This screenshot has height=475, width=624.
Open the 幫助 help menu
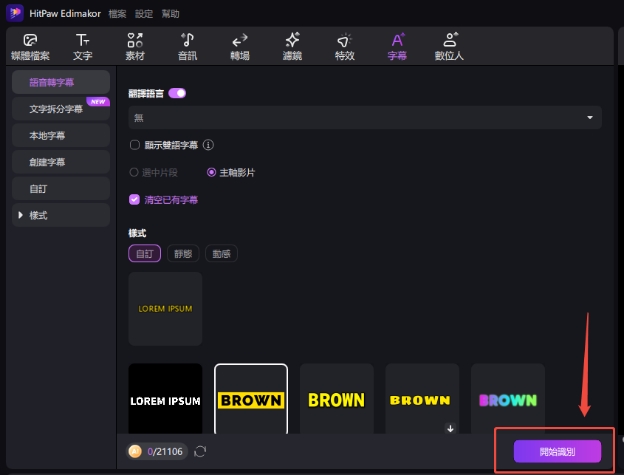pos(170,14)
